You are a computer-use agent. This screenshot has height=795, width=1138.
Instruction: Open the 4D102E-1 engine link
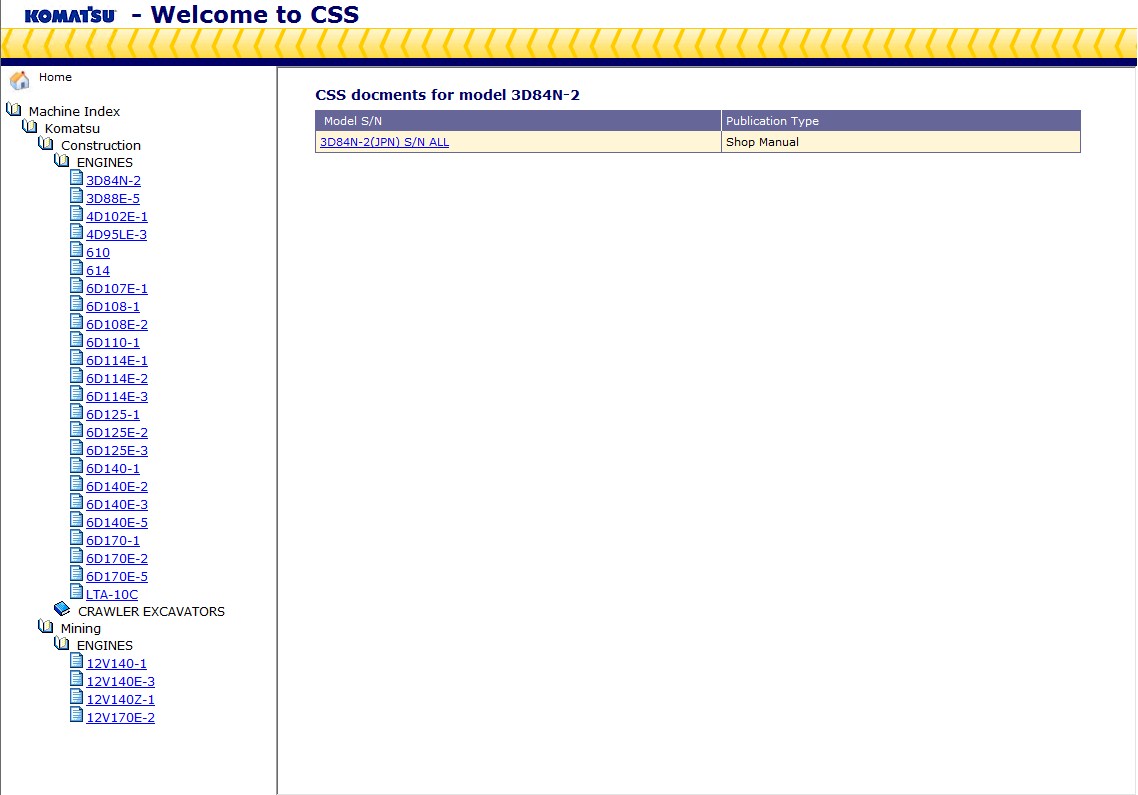pyautogui.click(x=117, y=216)
